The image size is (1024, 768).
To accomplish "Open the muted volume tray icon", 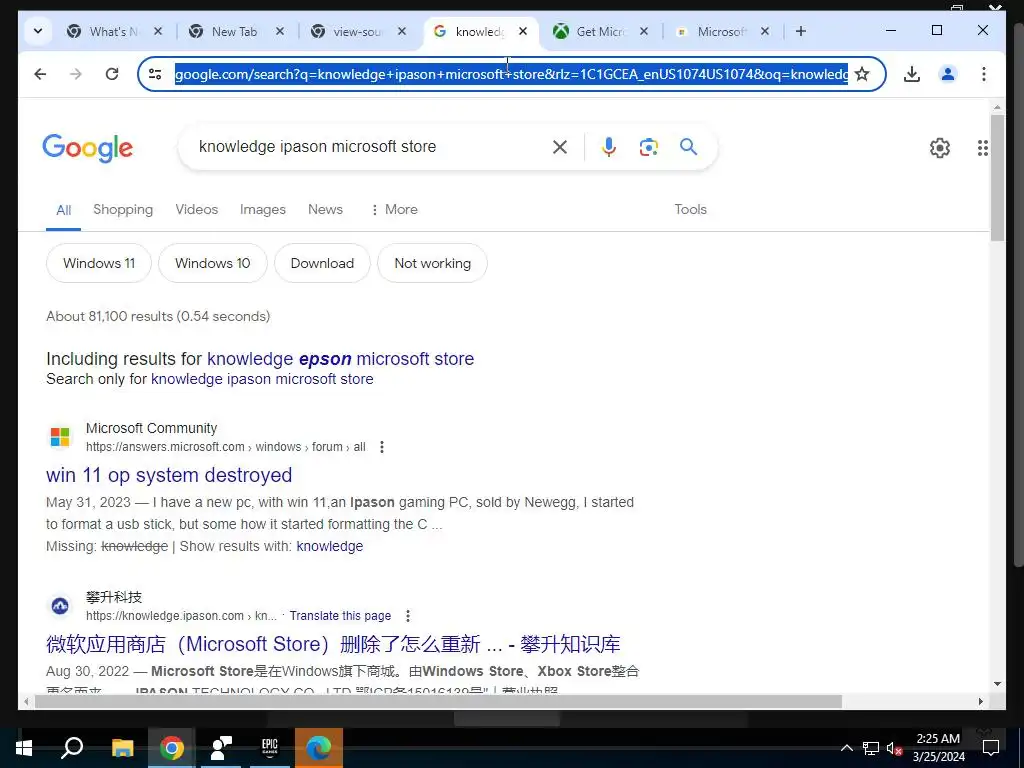I will (x=894, y=748).
